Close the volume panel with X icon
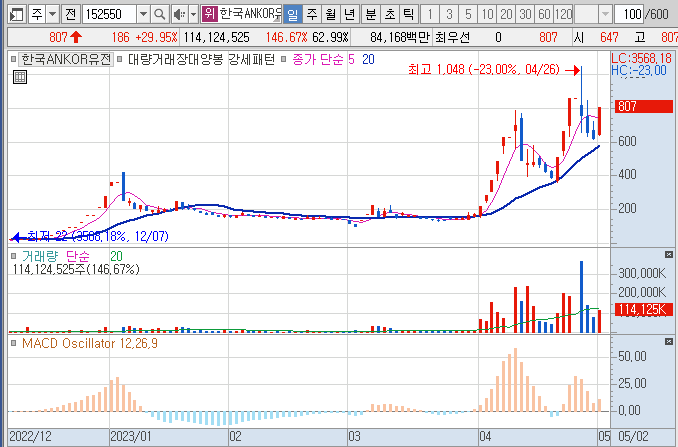The width and height of the screenshot is (678, 447). tap(669, 255)
